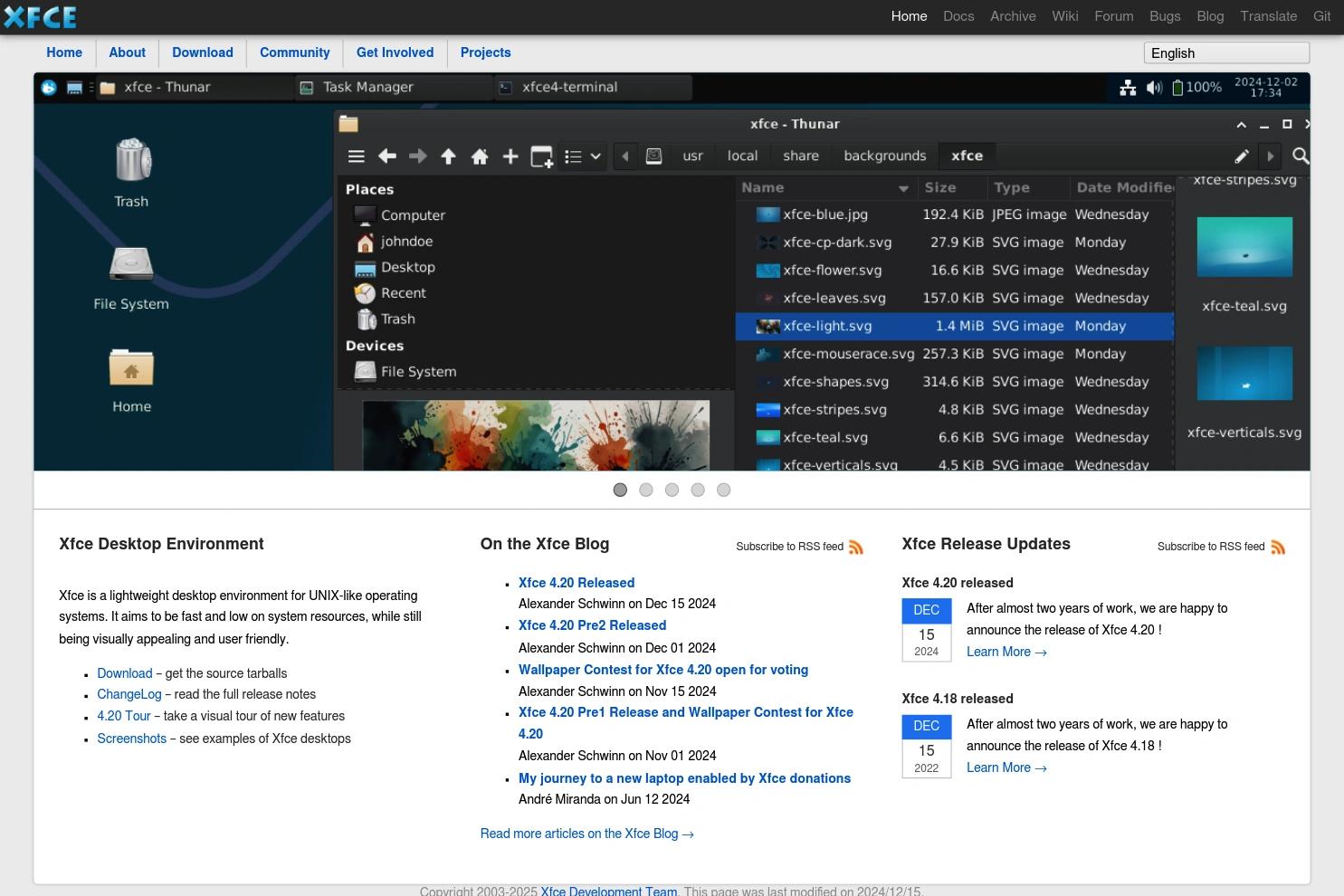Open the ChangeLog link

click(x=129, y=694)
